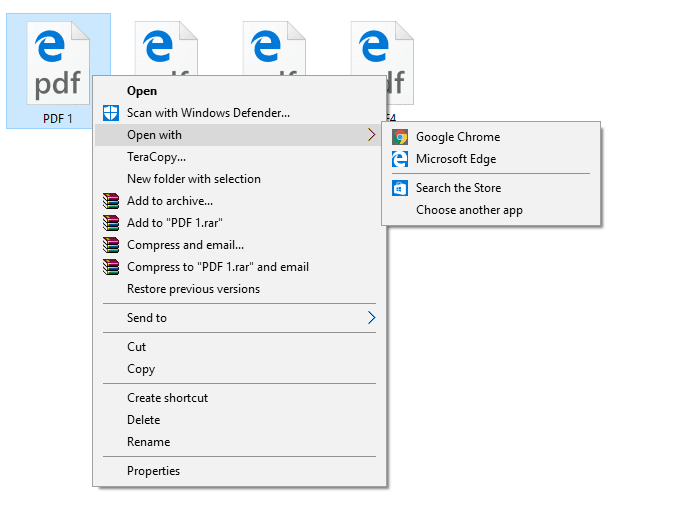Open Properties from the context menu

[240, 471]
